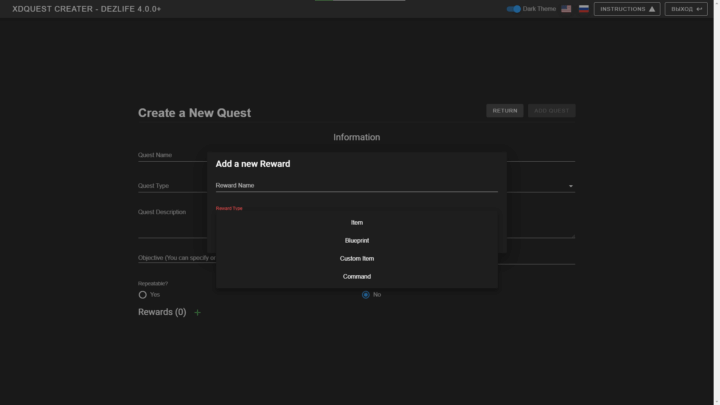This screenshot has height=405, width=720.
Task: Click the exit arrow icon next to Выход
Action: coord(699,9)
